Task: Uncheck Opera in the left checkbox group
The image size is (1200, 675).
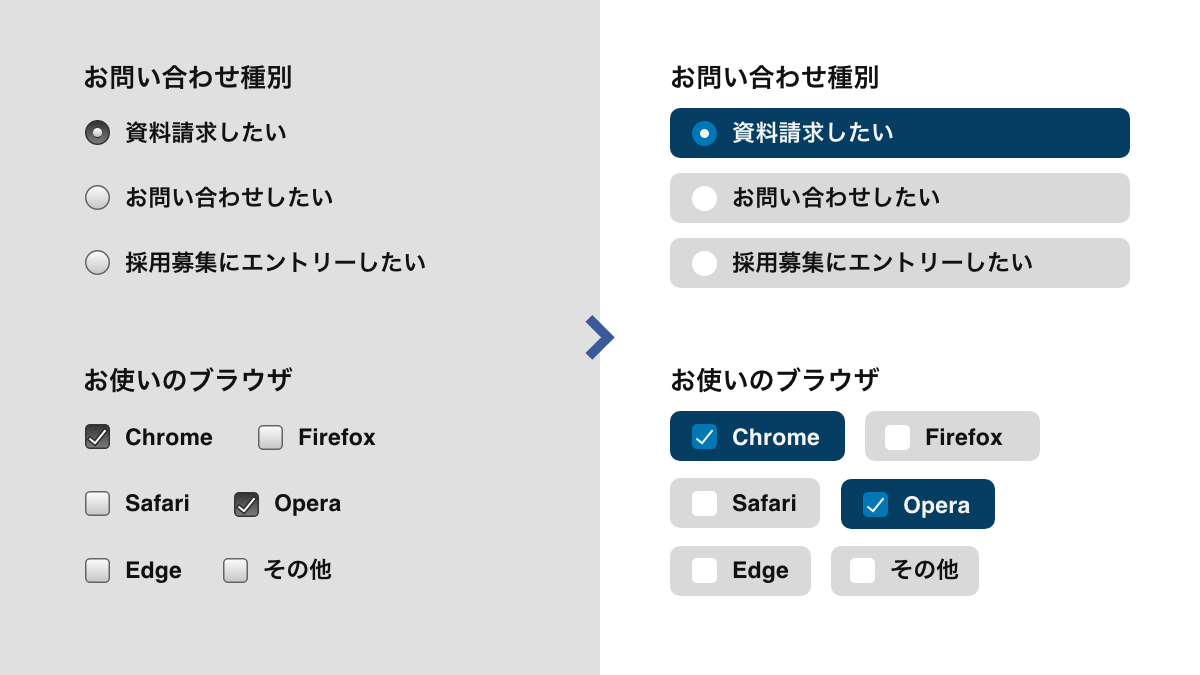Action: pyautogui.click(x=245, y=504)
